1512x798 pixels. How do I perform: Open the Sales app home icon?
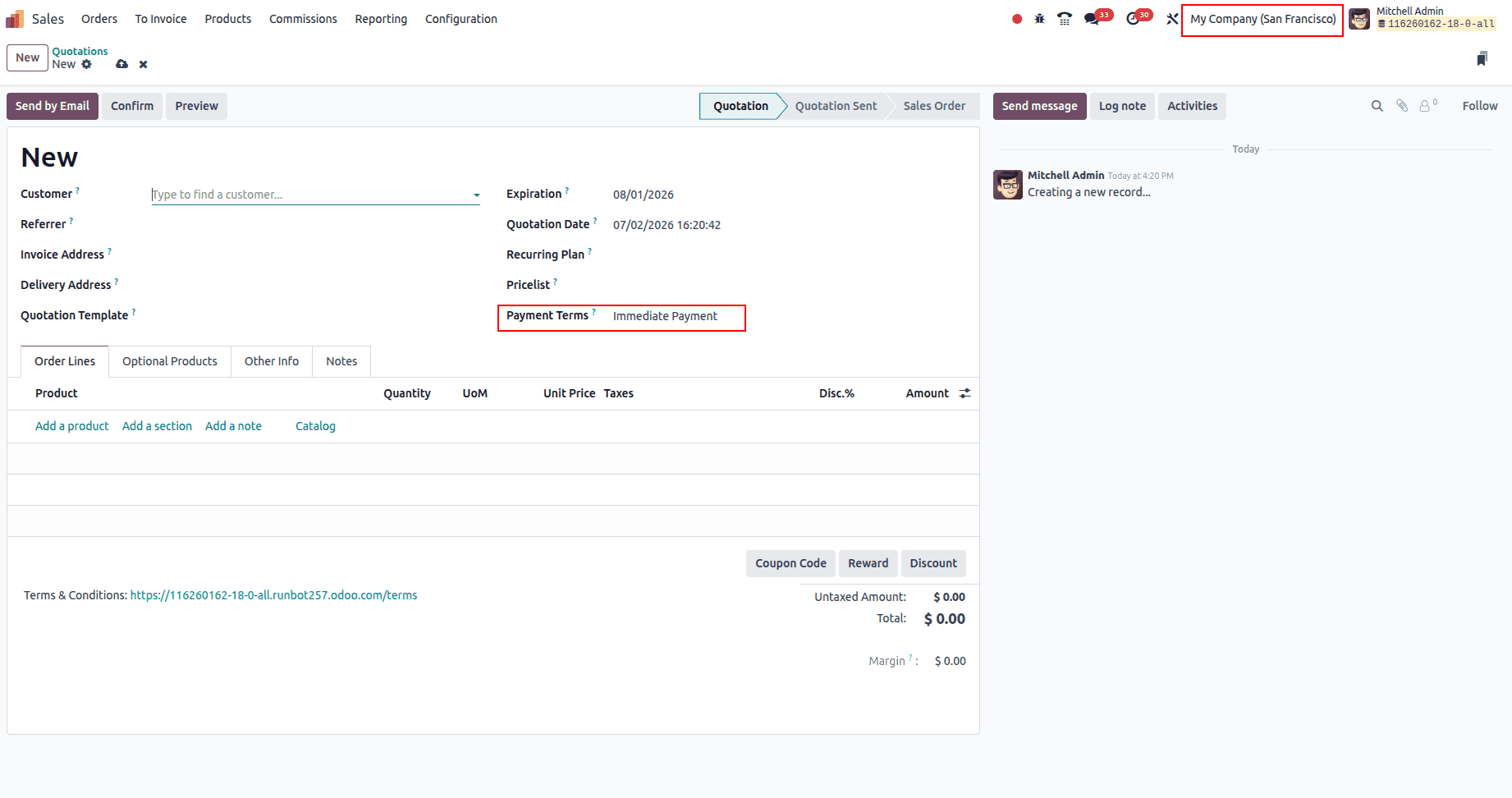(x=15, y=18)
